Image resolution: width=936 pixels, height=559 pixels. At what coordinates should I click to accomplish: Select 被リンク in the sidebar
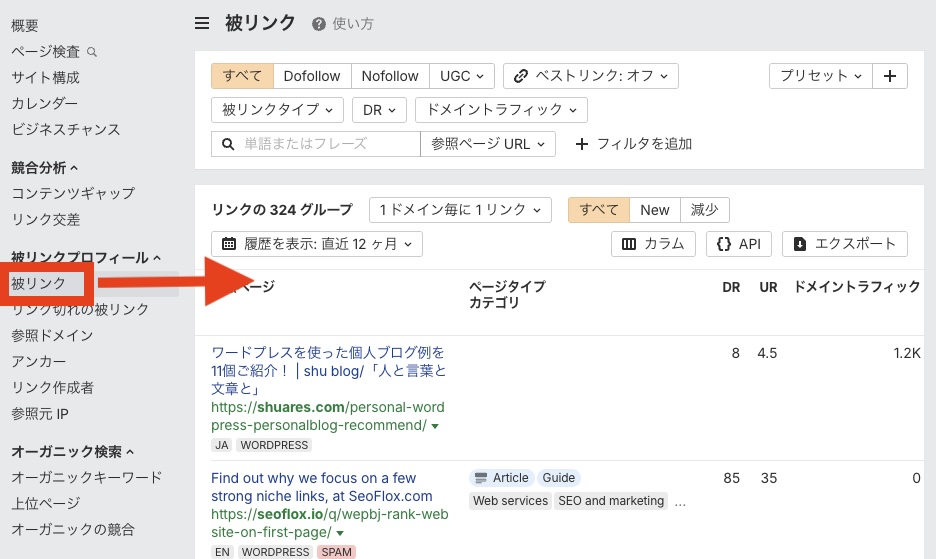38,284
